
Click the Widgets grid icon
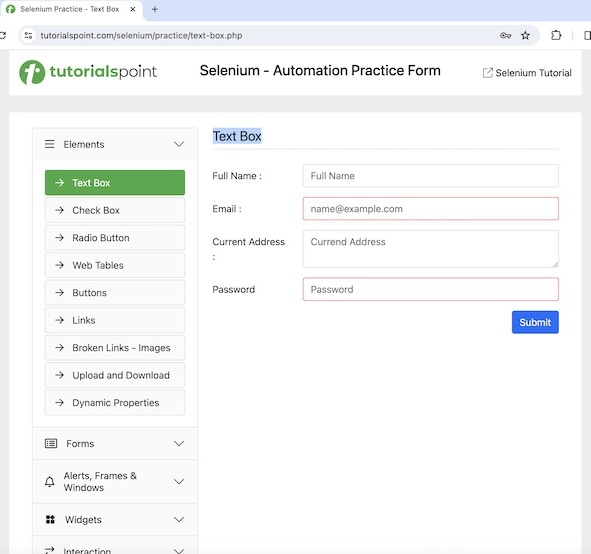pyautogui.click(x=50, y=519)
